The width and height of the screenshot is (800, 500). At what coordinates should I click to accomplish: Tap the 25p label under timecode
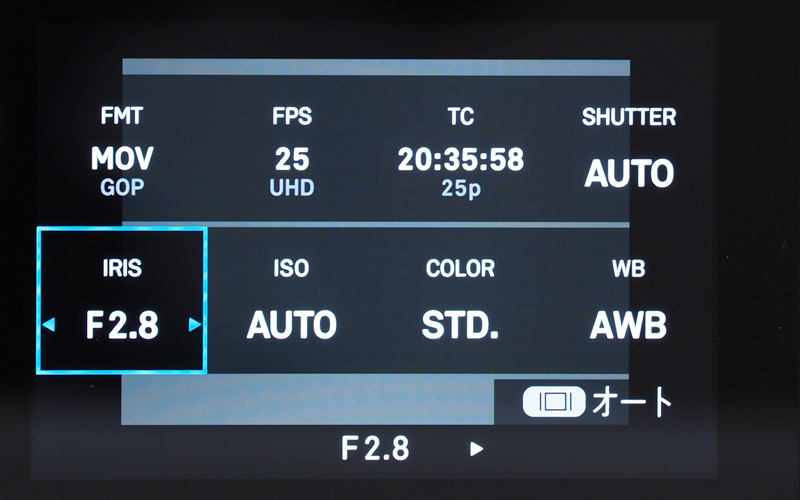tap(461, 188)
